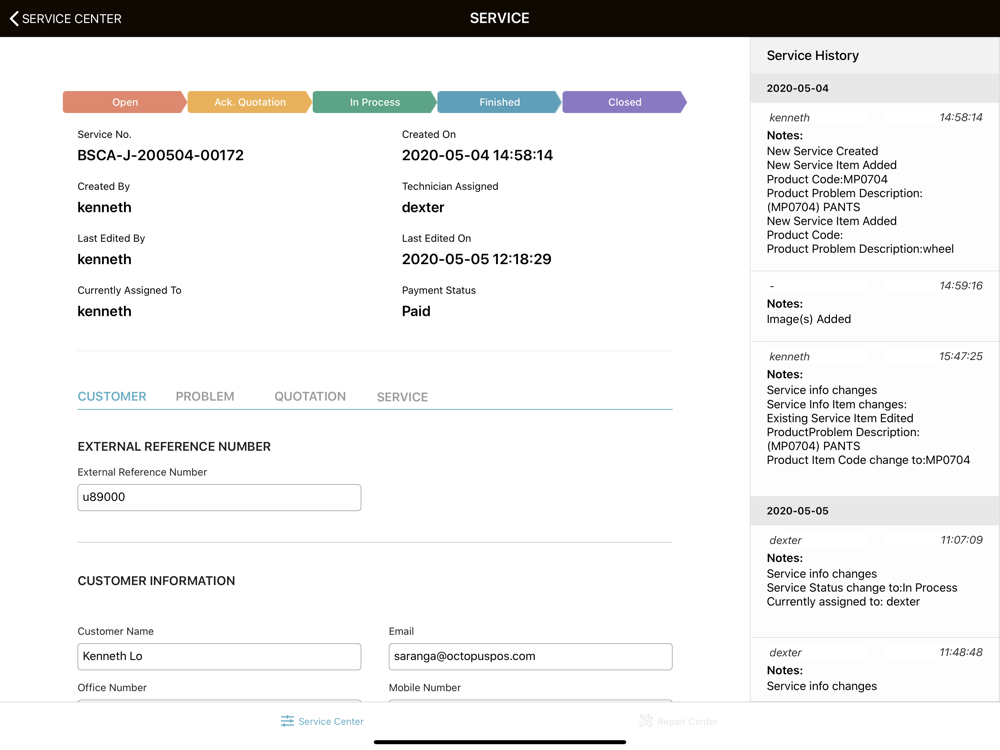Open the Repair Center bottom tab label

pyautogui.click(x=687, y=721)
